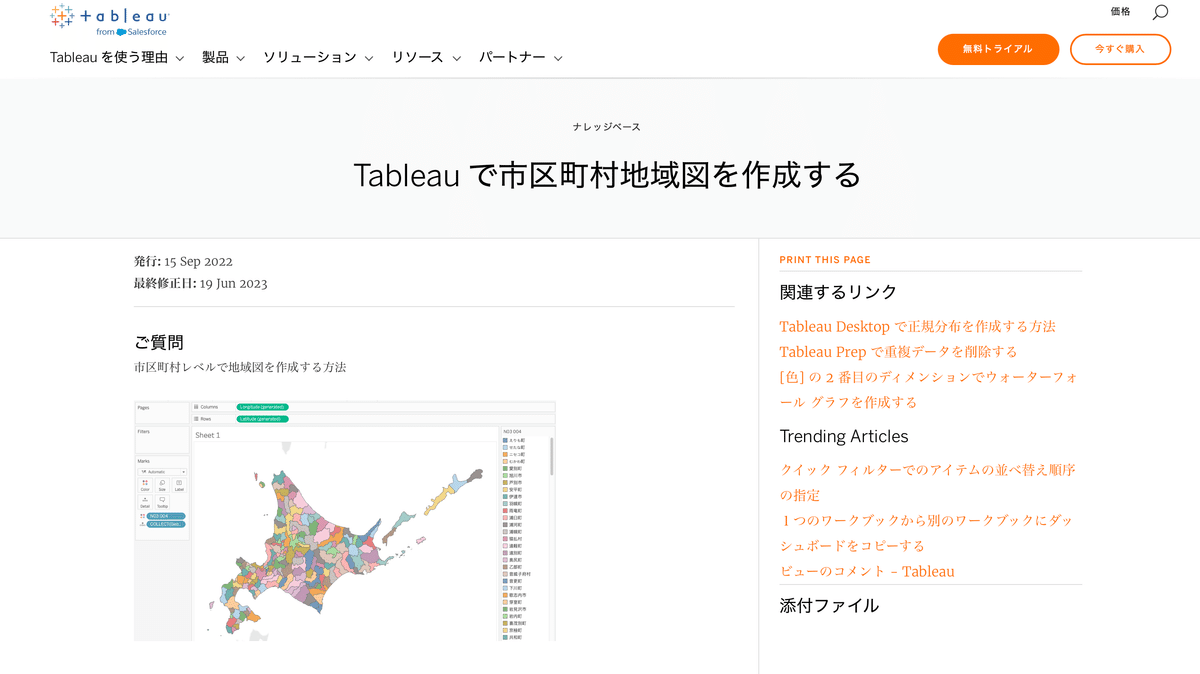This screenshot has height=674, width=1200.
Task: Open Tableau Desktop で正規分布を作成する方法 link
Action: tap(918, 326)
